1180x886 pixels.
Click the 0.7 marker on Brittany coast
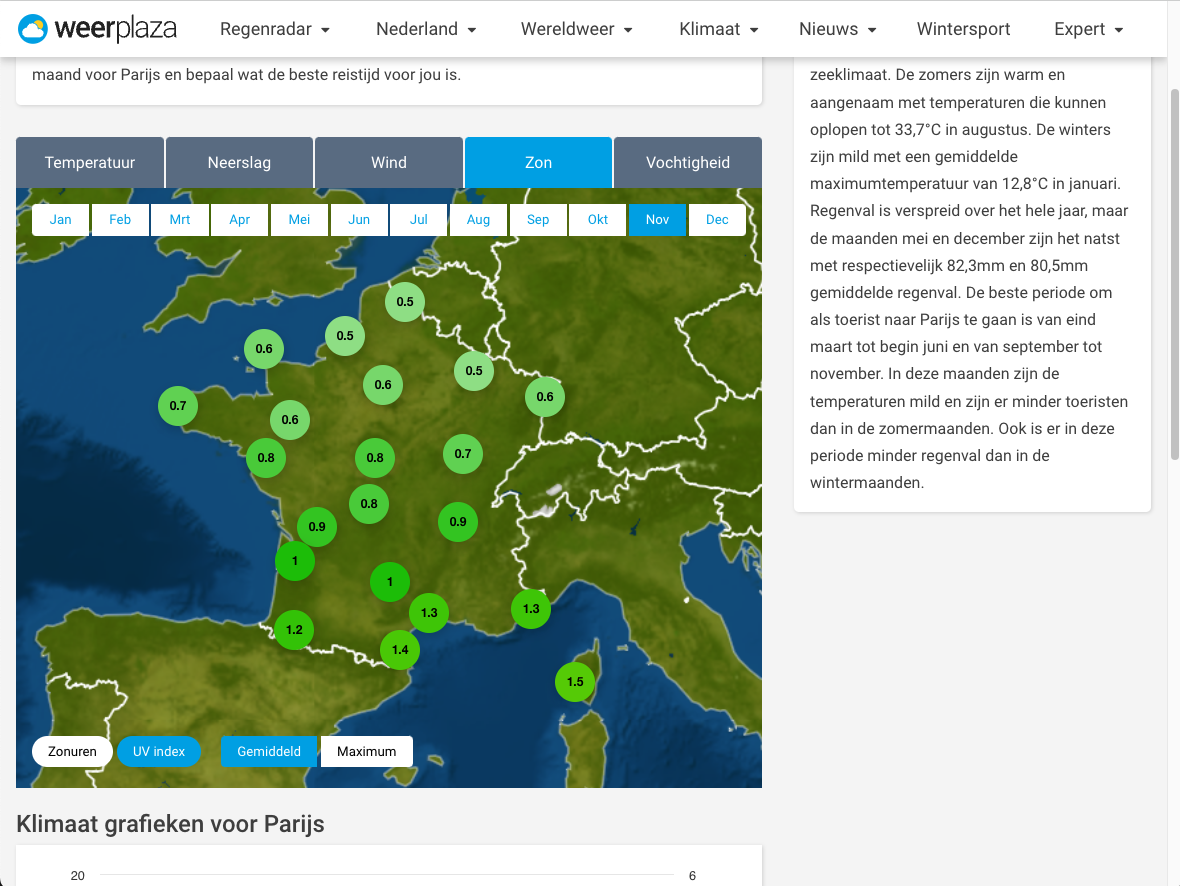coord(178,406)
